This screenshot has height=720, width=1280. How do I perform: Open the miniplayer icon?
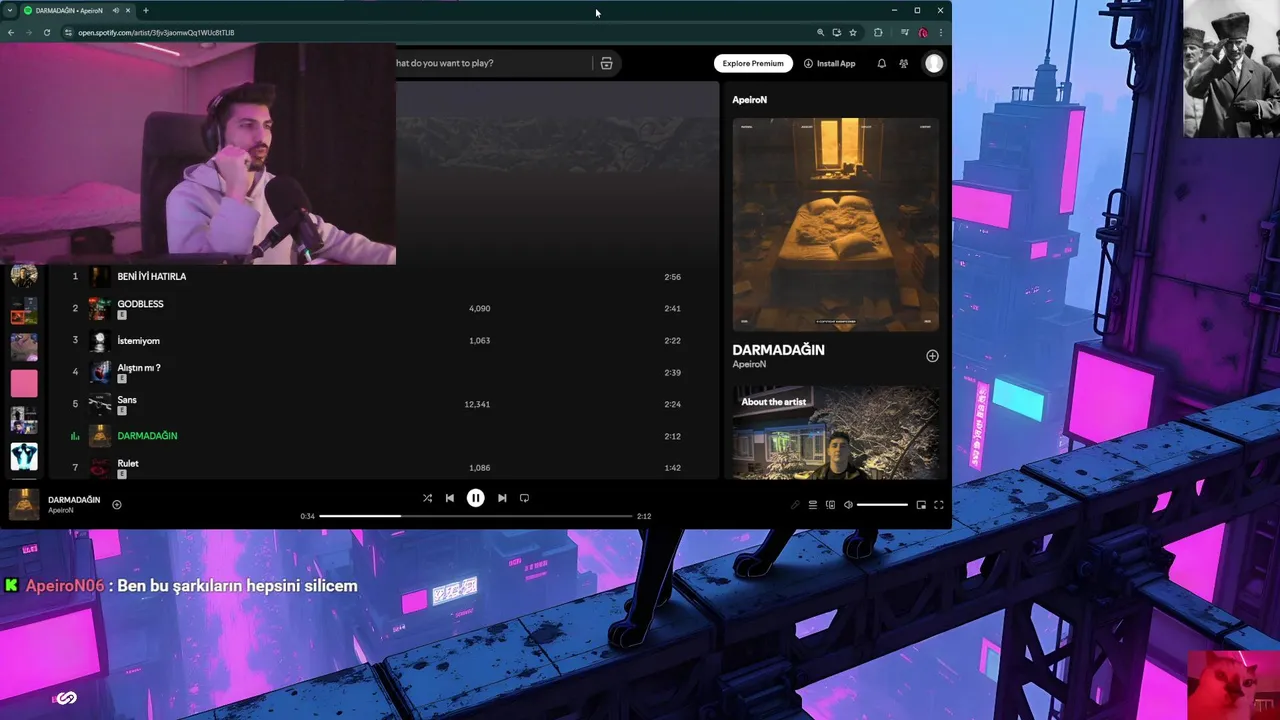[x=921, y=505]
